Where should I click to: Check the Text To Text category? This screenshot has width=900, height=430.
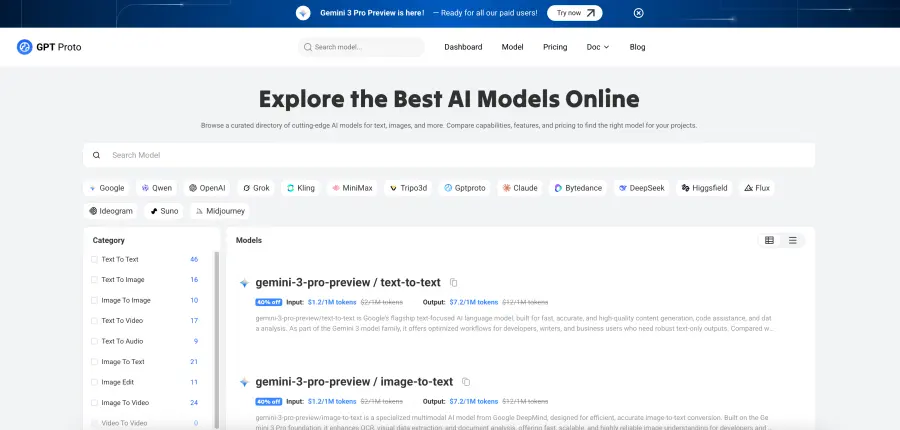pos(95,259)
